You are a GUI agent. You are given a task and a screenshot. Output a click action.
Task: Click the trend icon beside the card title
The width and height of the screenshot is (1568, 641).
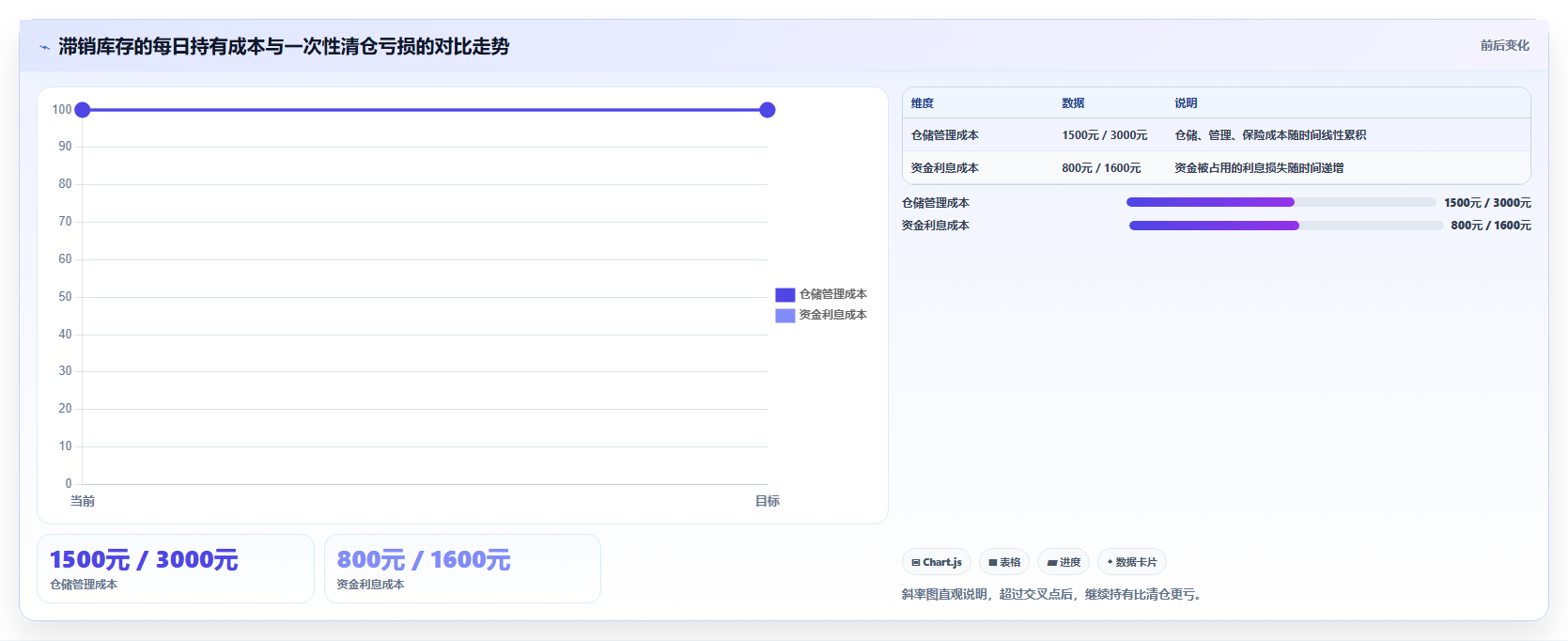pos(44,47)
